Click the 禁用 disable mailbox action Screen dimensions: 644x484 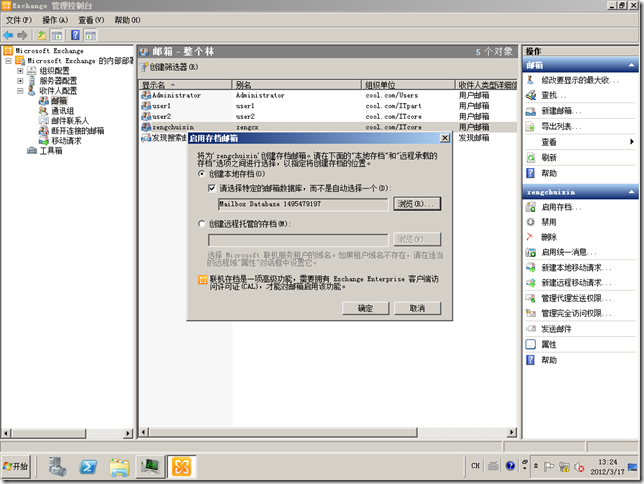pyautogui.click(x=549, y=222)
